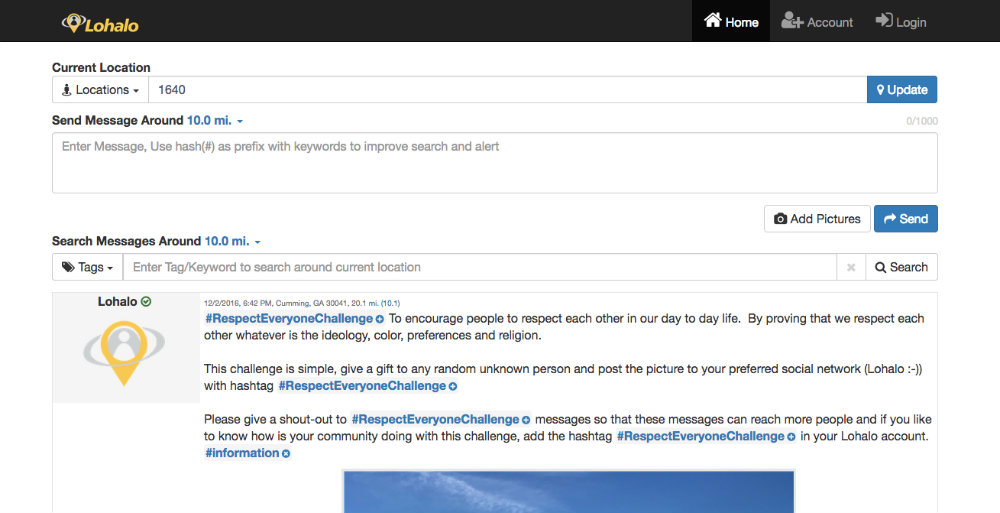Open #RespectEveryoneChallenge tag after 'add the hashtag'

700,436
